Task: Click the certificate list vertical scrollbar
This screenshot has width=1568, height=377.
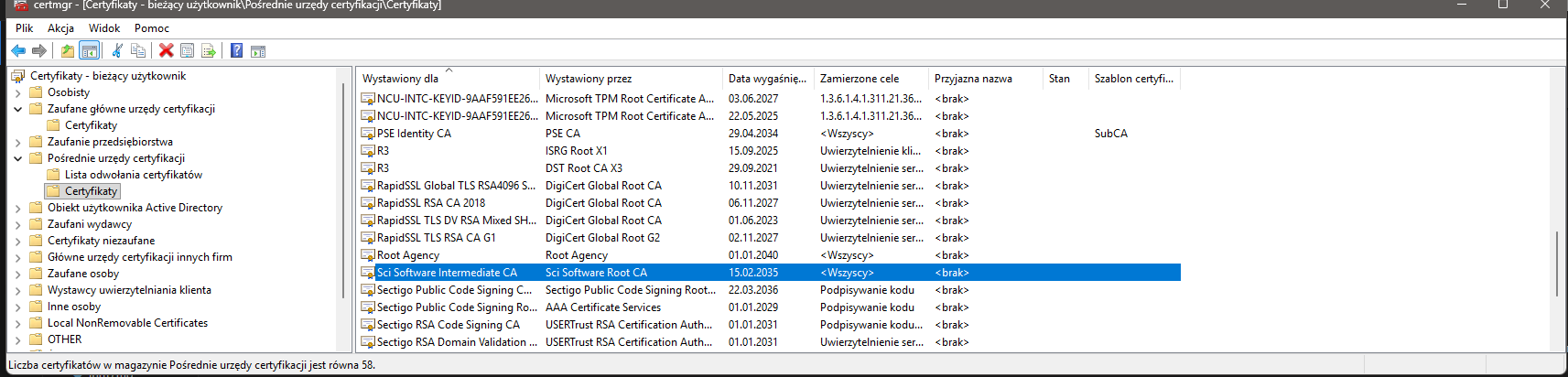Action: click(x=1557, y=264)
